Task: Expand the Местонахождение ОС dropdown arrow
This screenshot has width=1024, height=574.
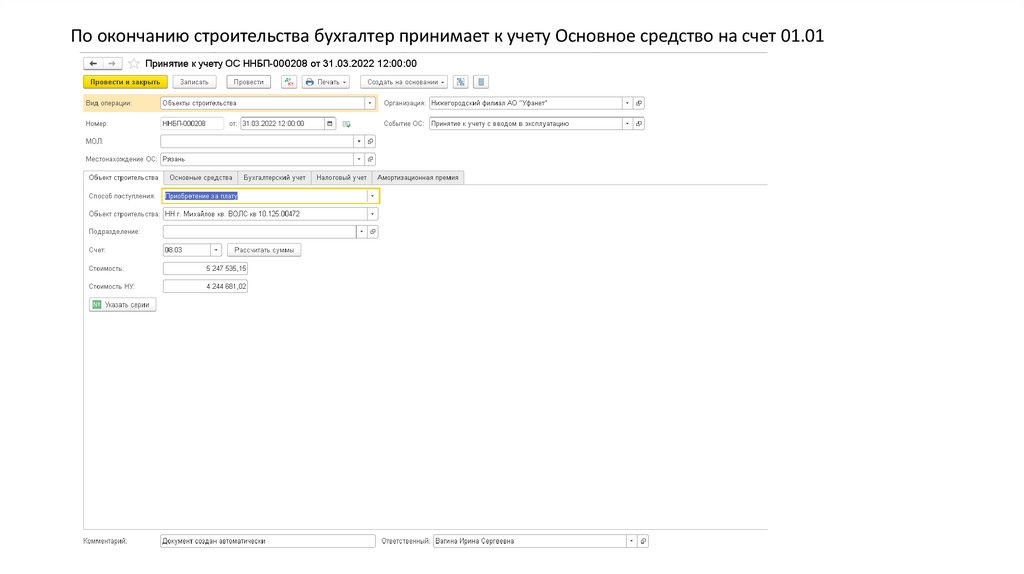Action: (x=359, y=159)
